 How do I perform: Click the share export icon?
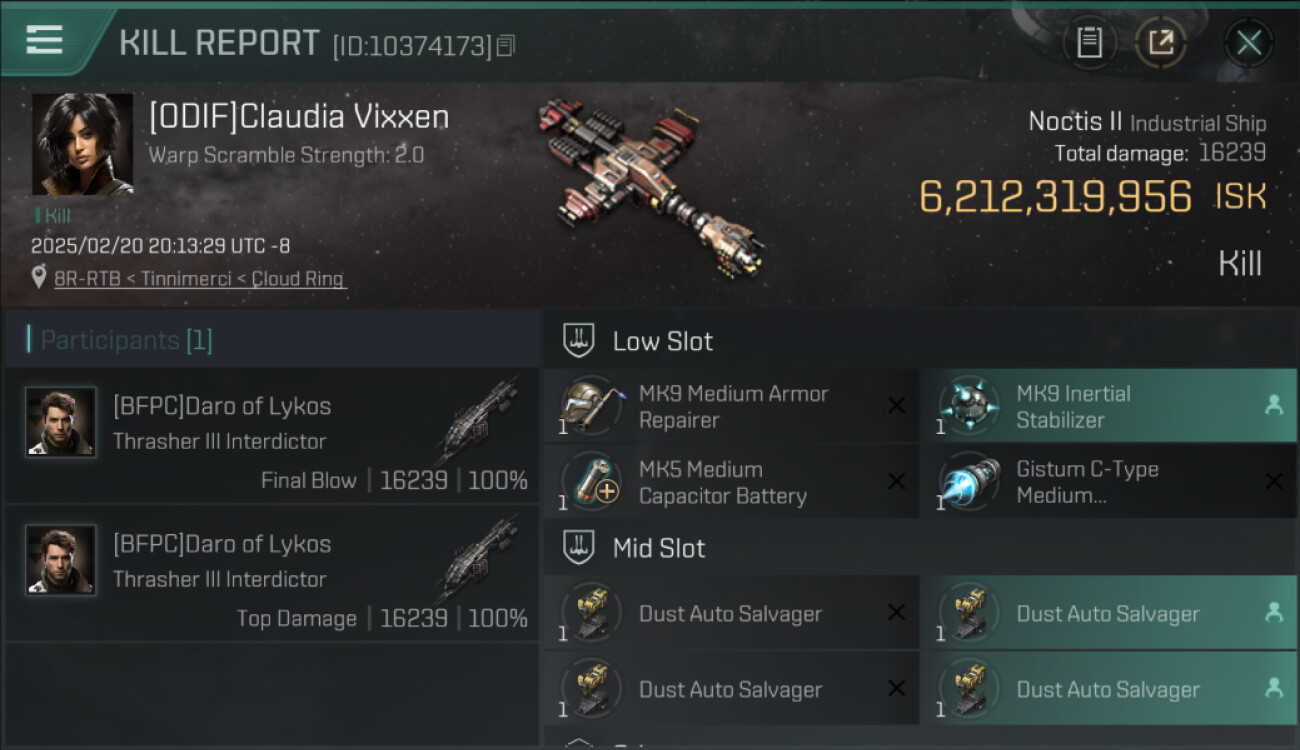(1160, 43)
